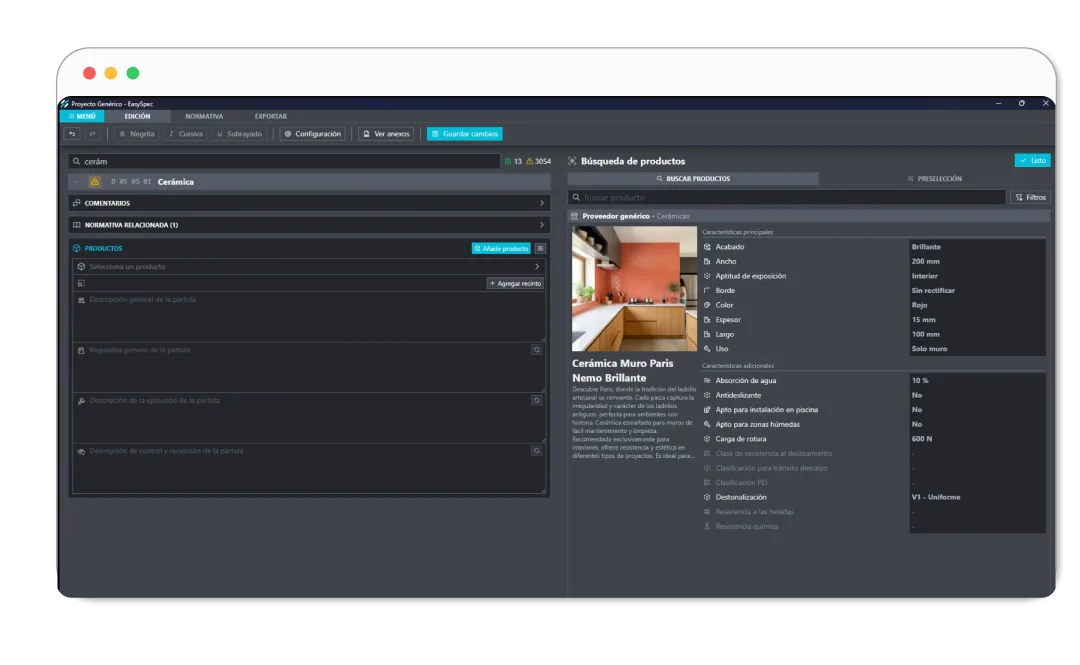Collapse the Cerámica item with the dash toggle
The height and width of the screenshot is (665, 1080).
(x=76, y=182)
